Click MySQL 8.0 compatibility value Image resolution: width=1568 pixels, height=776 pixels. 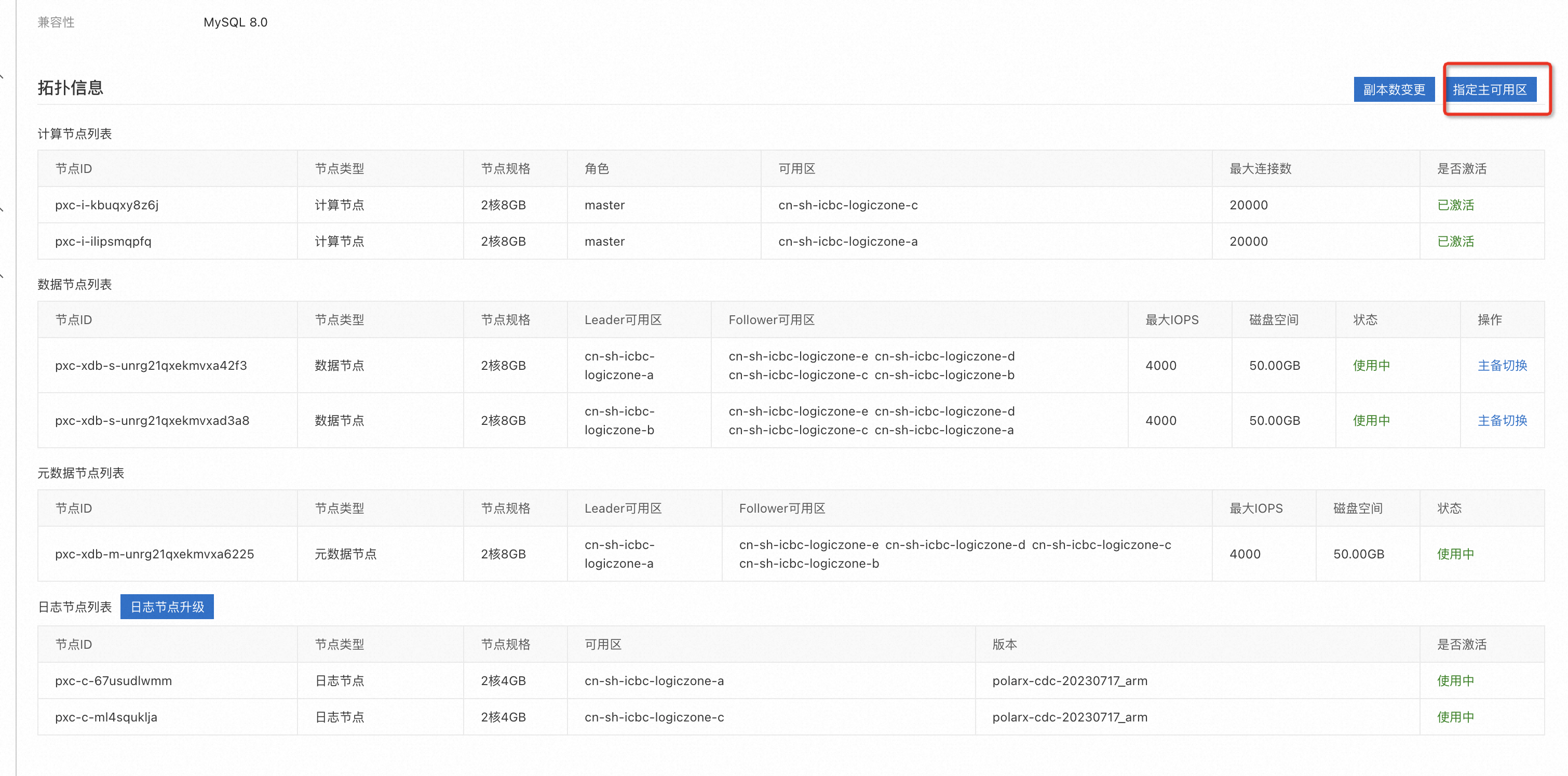(x=235, y=22)
